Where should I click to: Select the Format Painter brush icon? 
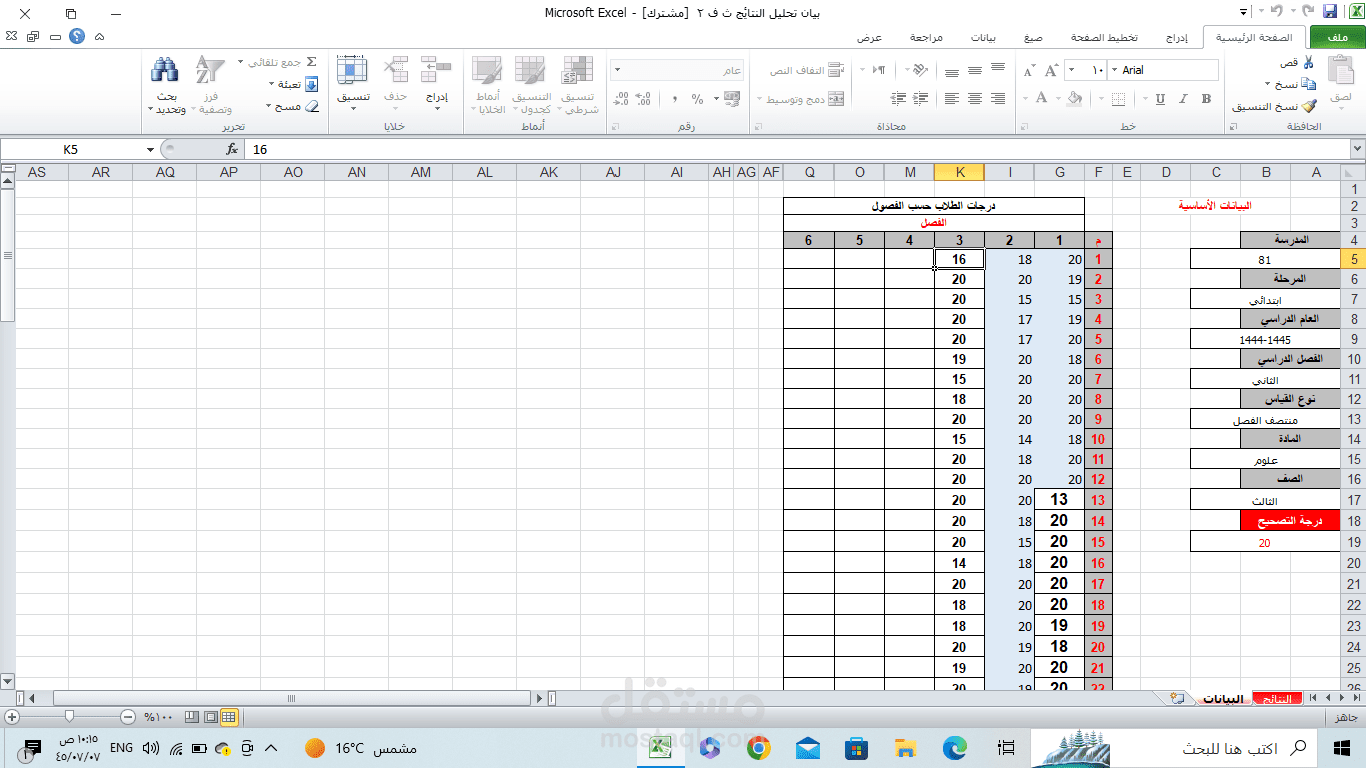point(1309,106)
